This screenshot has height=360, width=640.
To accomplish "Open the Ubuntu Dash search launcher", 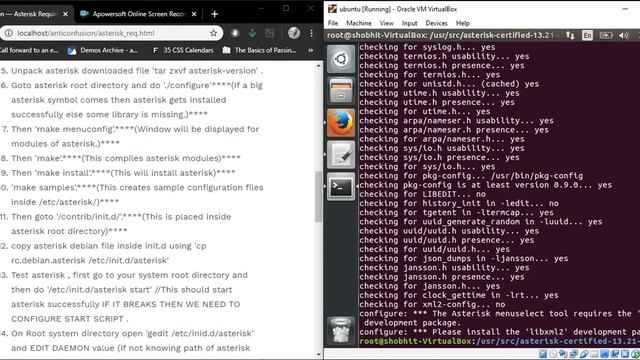I will (341, 59).
